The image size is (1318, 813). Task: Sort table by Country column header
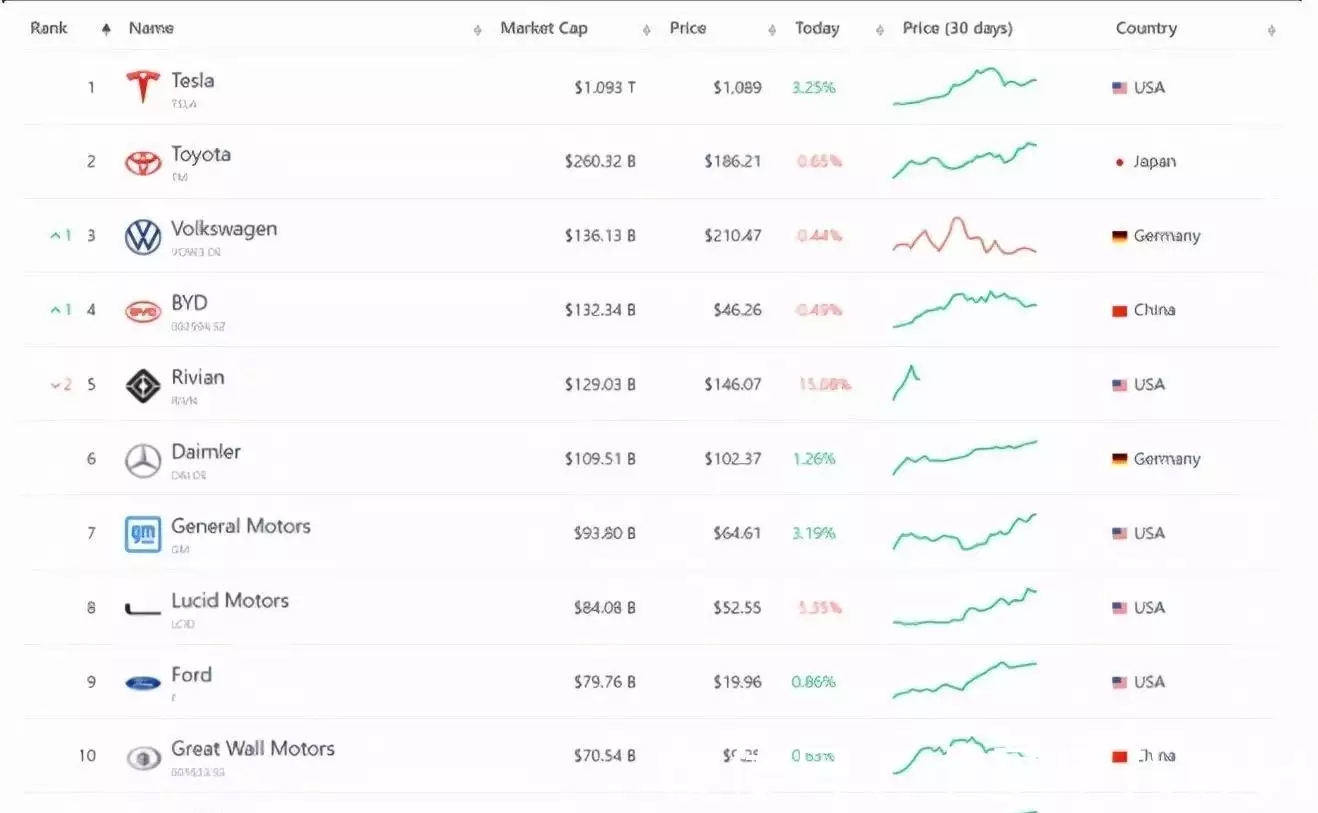[x=1146, y=28]
